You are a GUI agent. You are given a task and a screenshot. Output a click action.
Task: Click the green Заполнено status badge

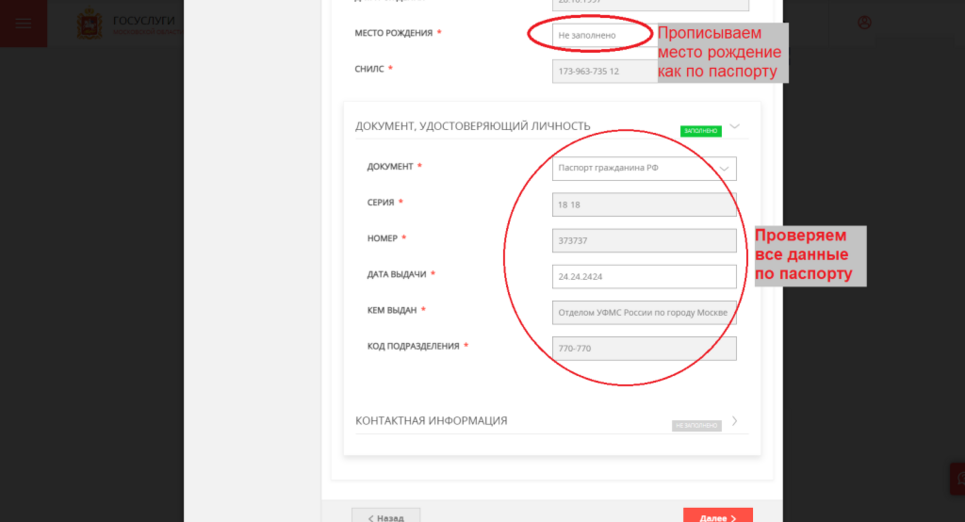(x=700, y=131)
